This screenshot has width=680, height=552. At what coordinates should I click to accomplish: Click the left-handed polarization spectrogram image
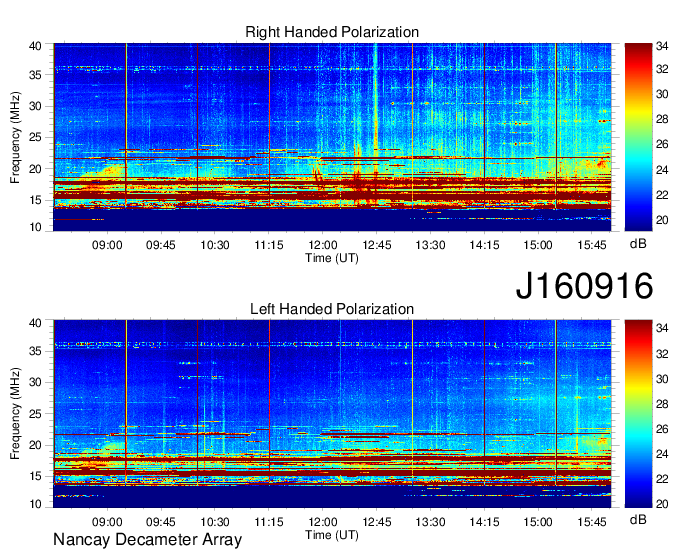coord(332,414)
